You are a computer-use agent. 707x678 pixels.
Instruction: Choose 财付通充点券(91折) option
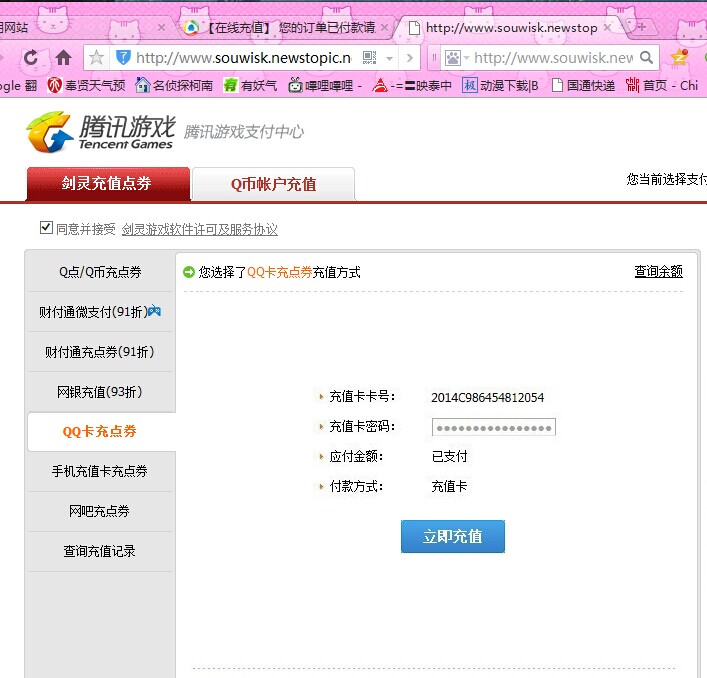[x=100, y=352]
